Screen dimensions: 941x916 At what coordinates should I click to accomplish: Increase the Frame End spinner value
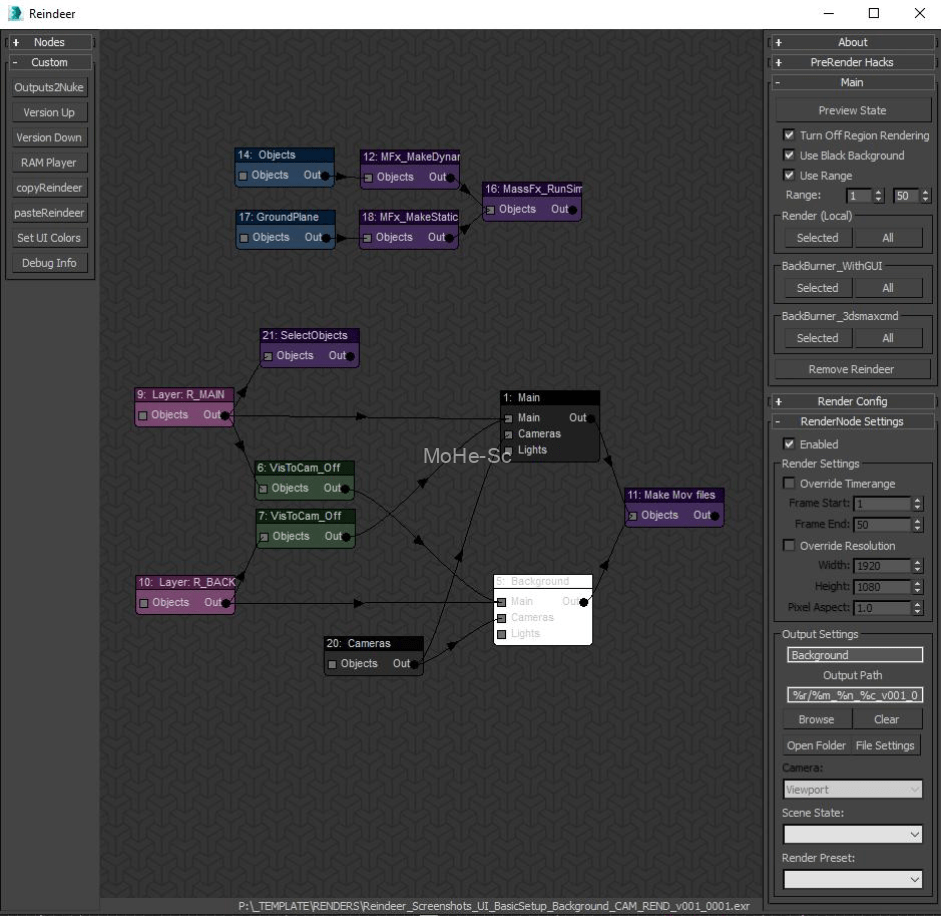click(918, 521)
